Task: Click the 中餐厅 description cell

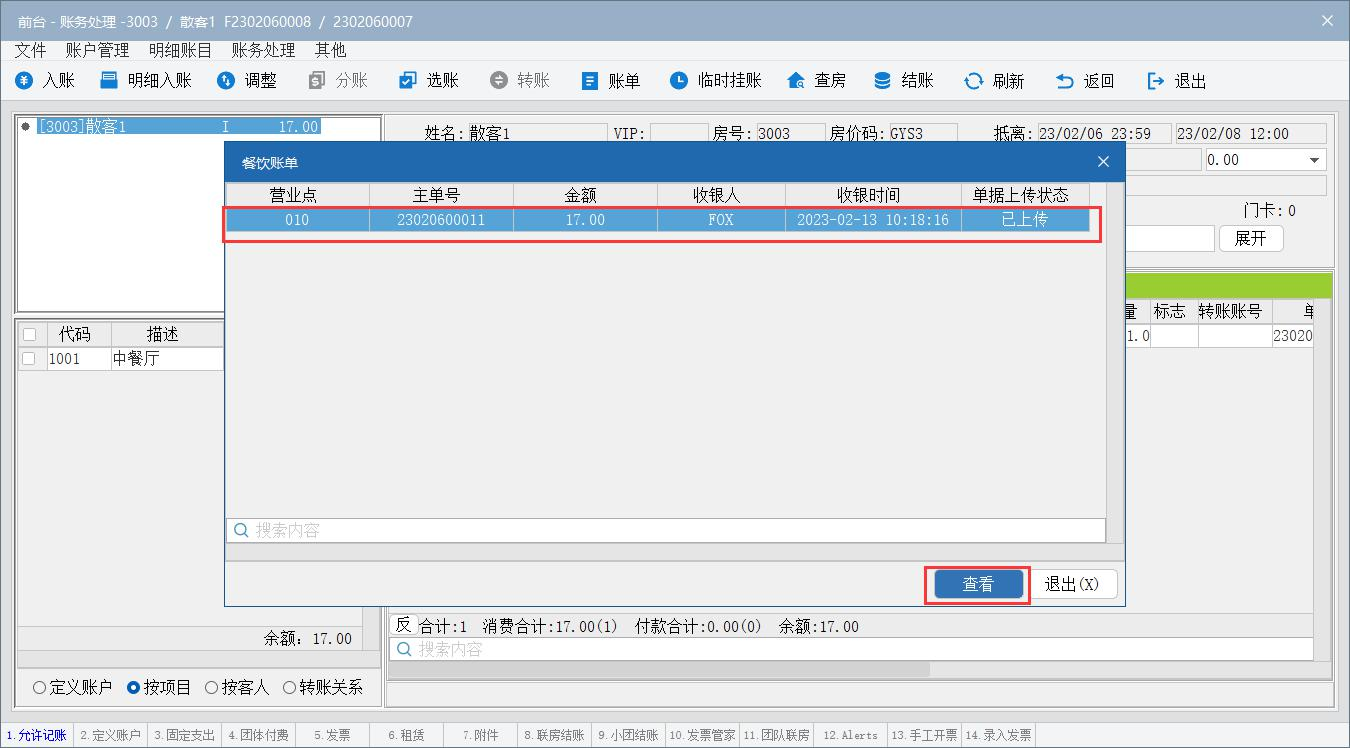Action: [x=166, y=358]
